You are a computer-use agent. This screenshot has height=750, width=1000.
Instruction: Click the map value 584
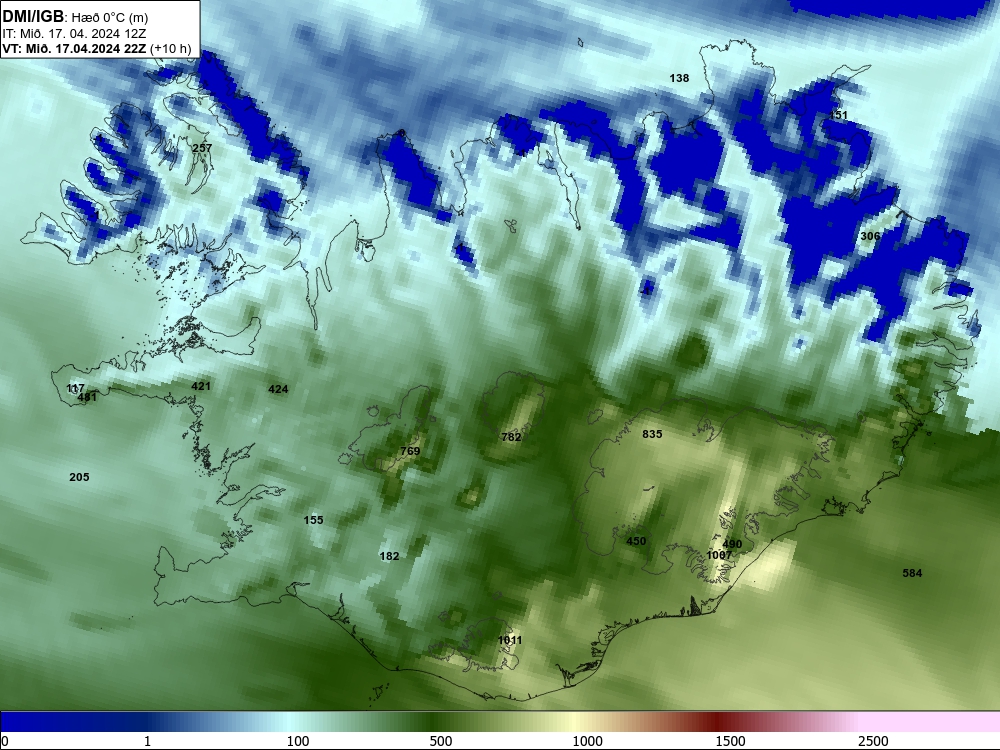coord(912,573)
